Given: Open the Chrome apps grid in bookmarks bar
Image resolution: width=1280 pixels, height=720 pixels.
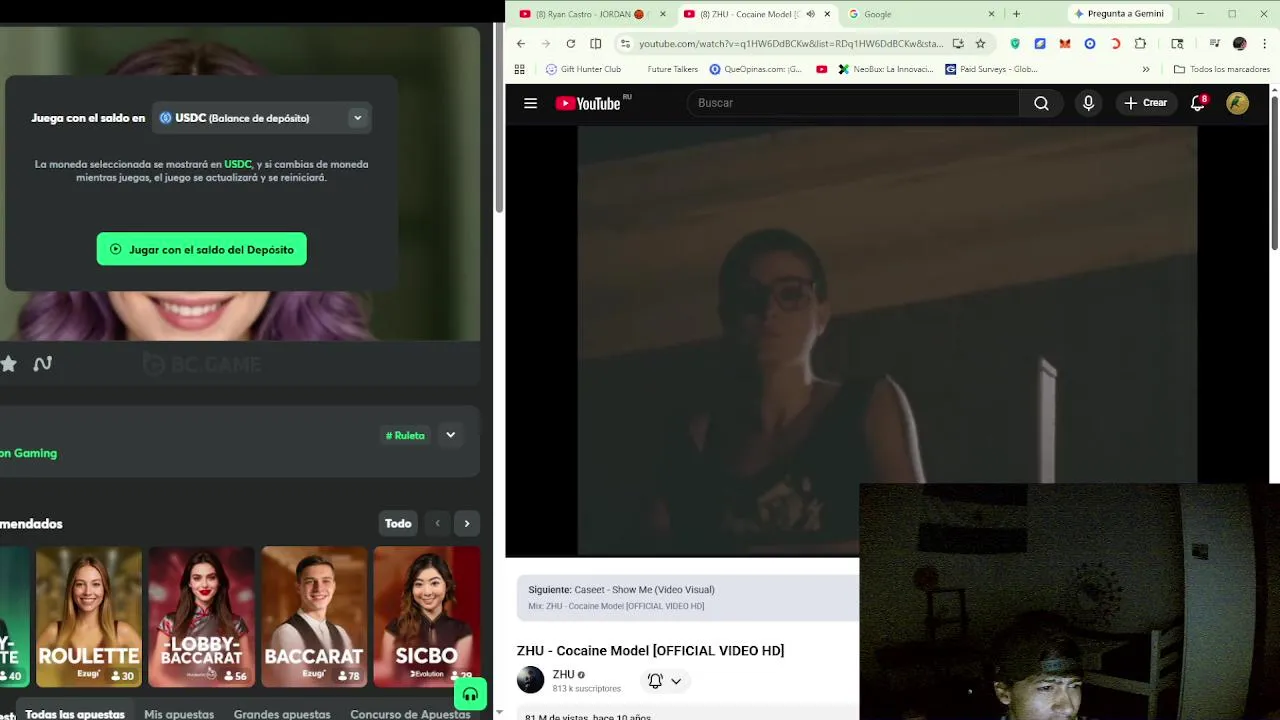Looking at the screenshot, I should (519, 69).
